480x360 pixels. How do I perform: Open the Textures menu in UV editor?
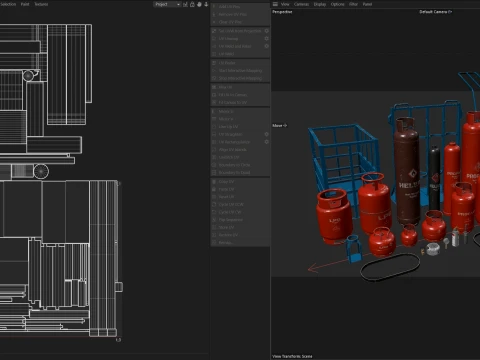[x=41, y=4]
